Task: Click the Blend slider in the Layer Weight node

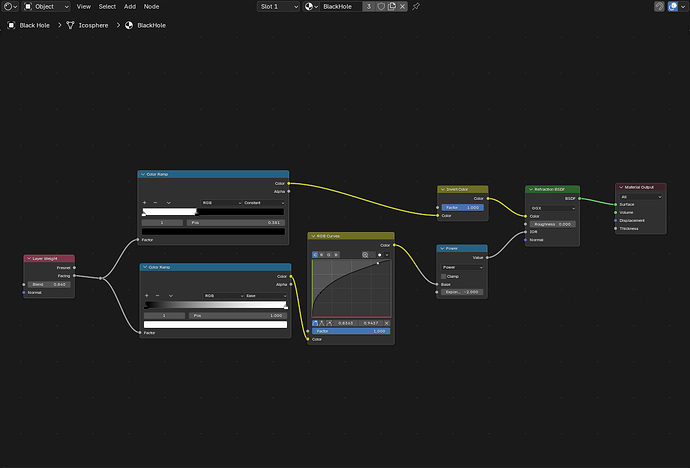Action: pyautogui.click(x=49, y=285)
